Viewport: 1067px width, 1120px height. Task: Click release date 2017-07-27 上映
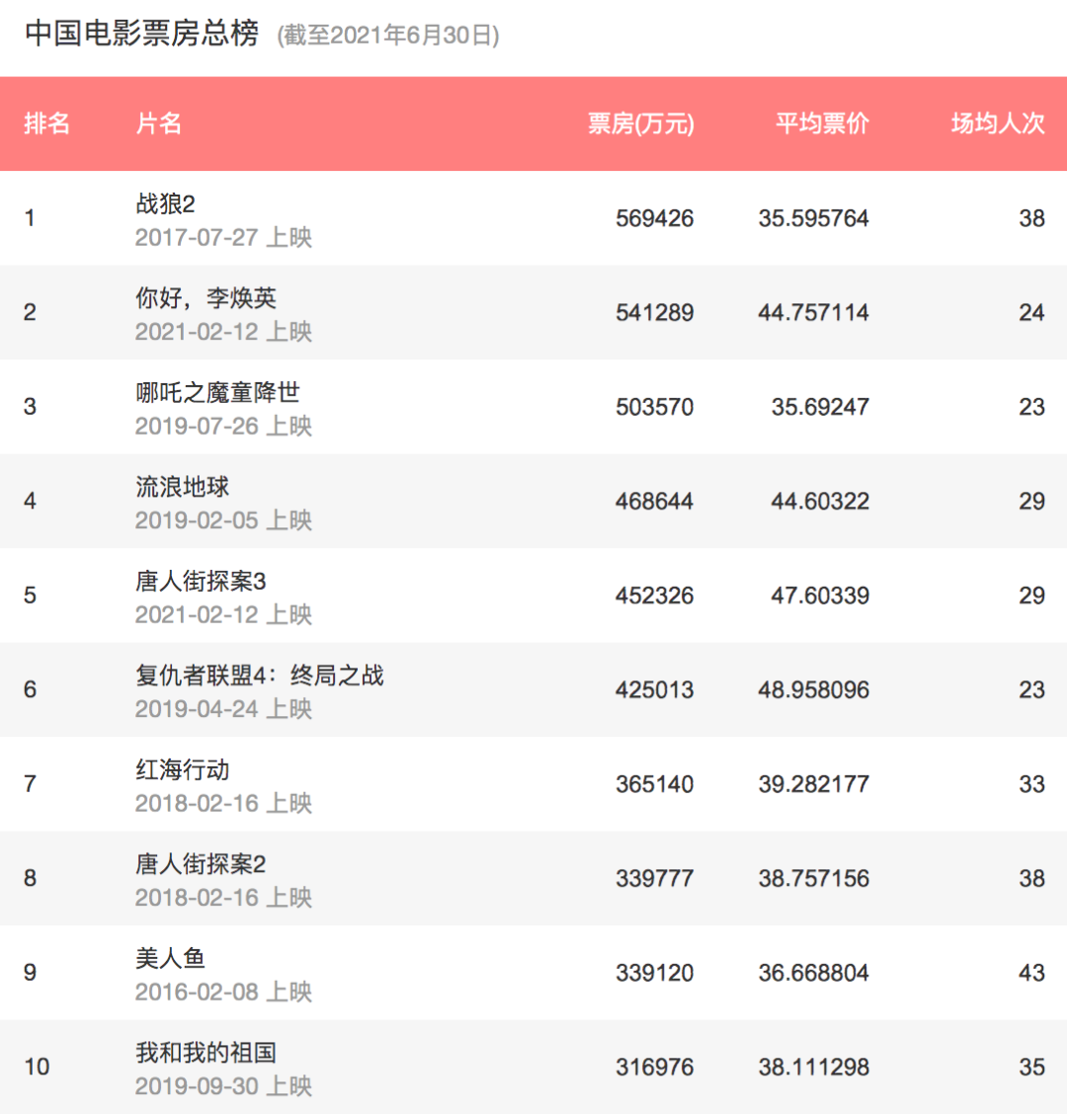[223, 237]
